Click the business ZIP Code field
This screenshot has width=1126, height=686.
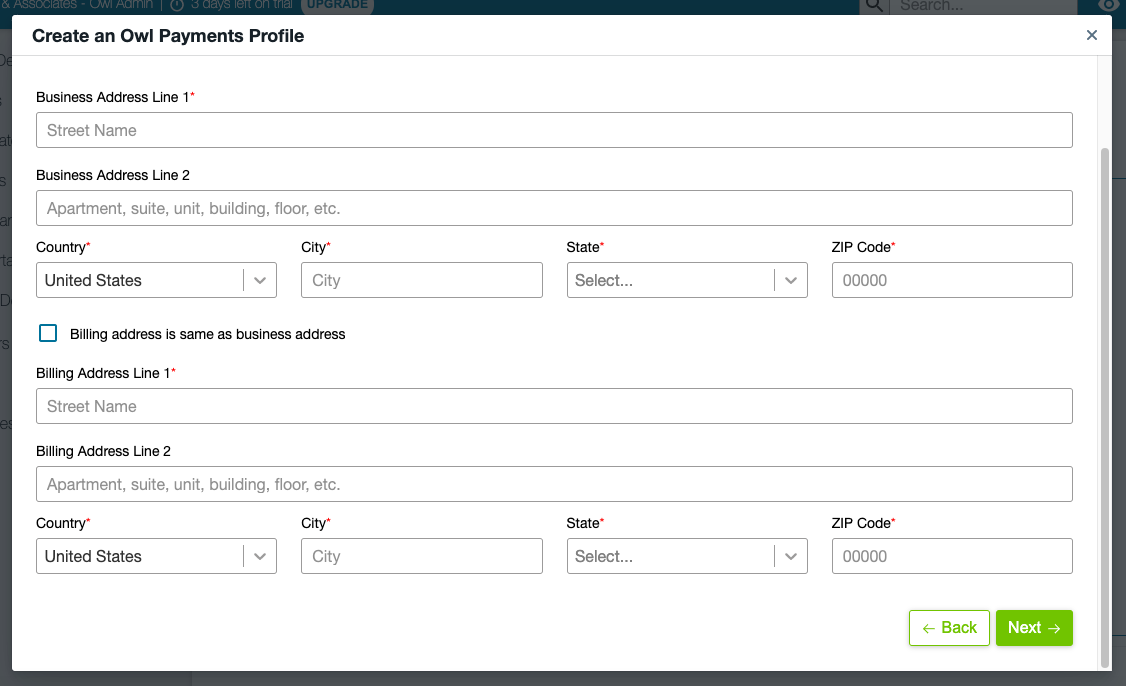952,280
